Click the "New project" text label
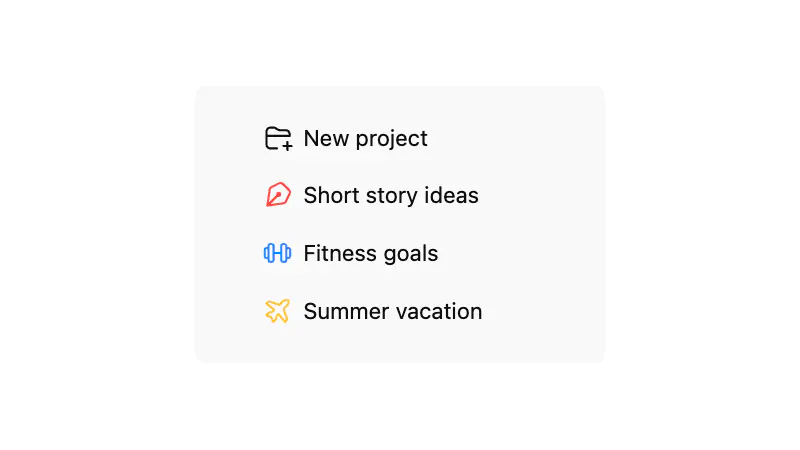This screenshot has width=800, height=450. 365,139
